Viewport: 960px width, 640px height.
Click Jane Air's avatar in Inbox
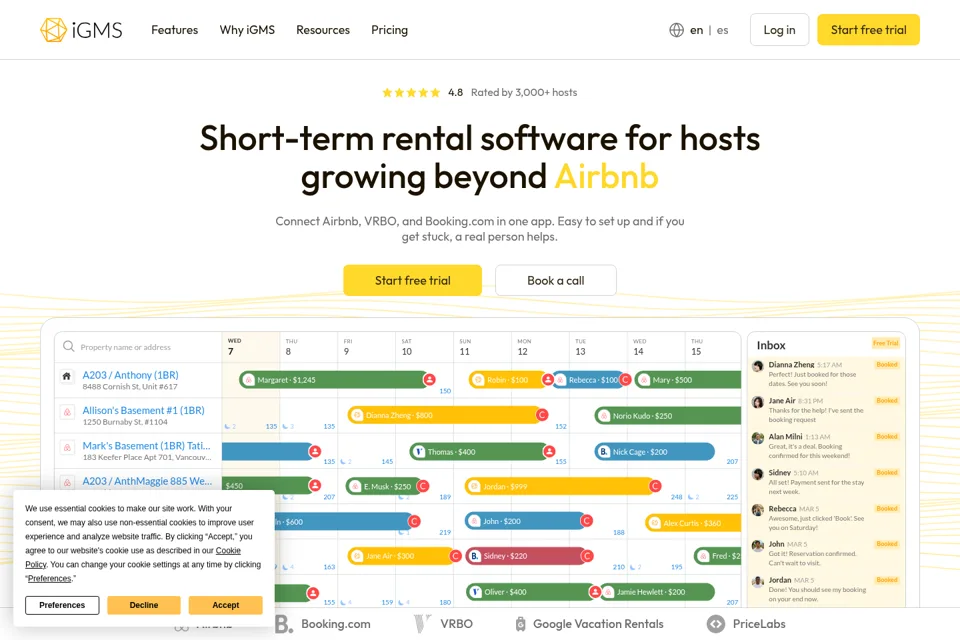coord(758,402)
